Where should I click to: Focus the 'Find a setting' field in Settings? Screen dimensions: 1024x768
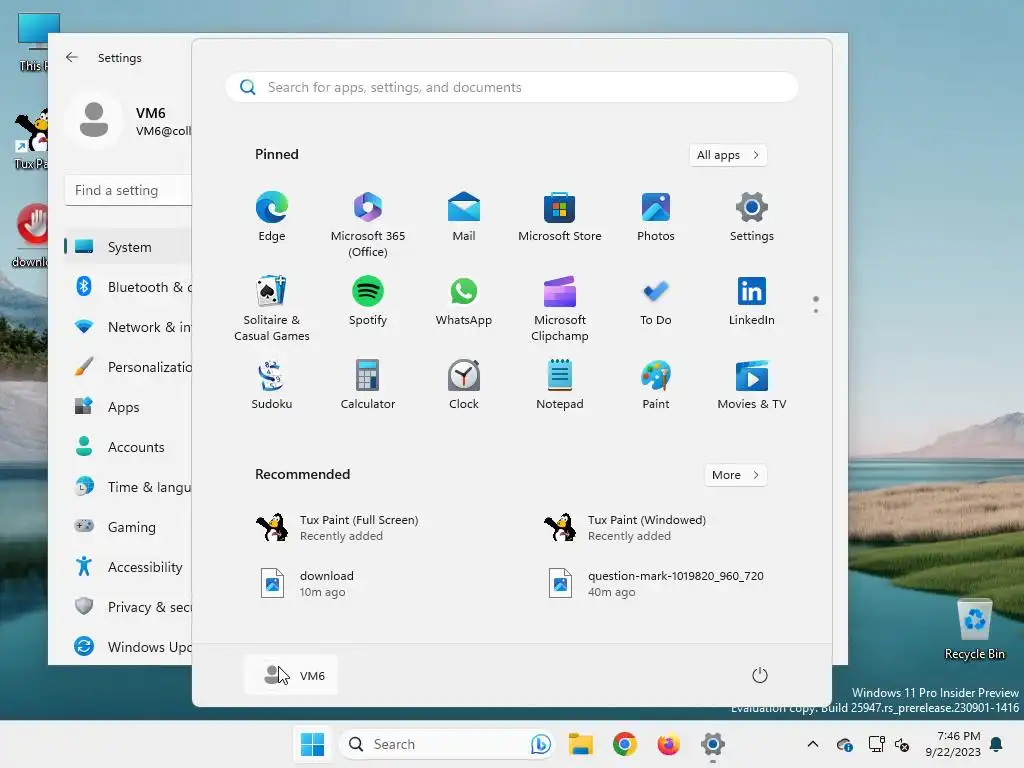tap(129, 190)
